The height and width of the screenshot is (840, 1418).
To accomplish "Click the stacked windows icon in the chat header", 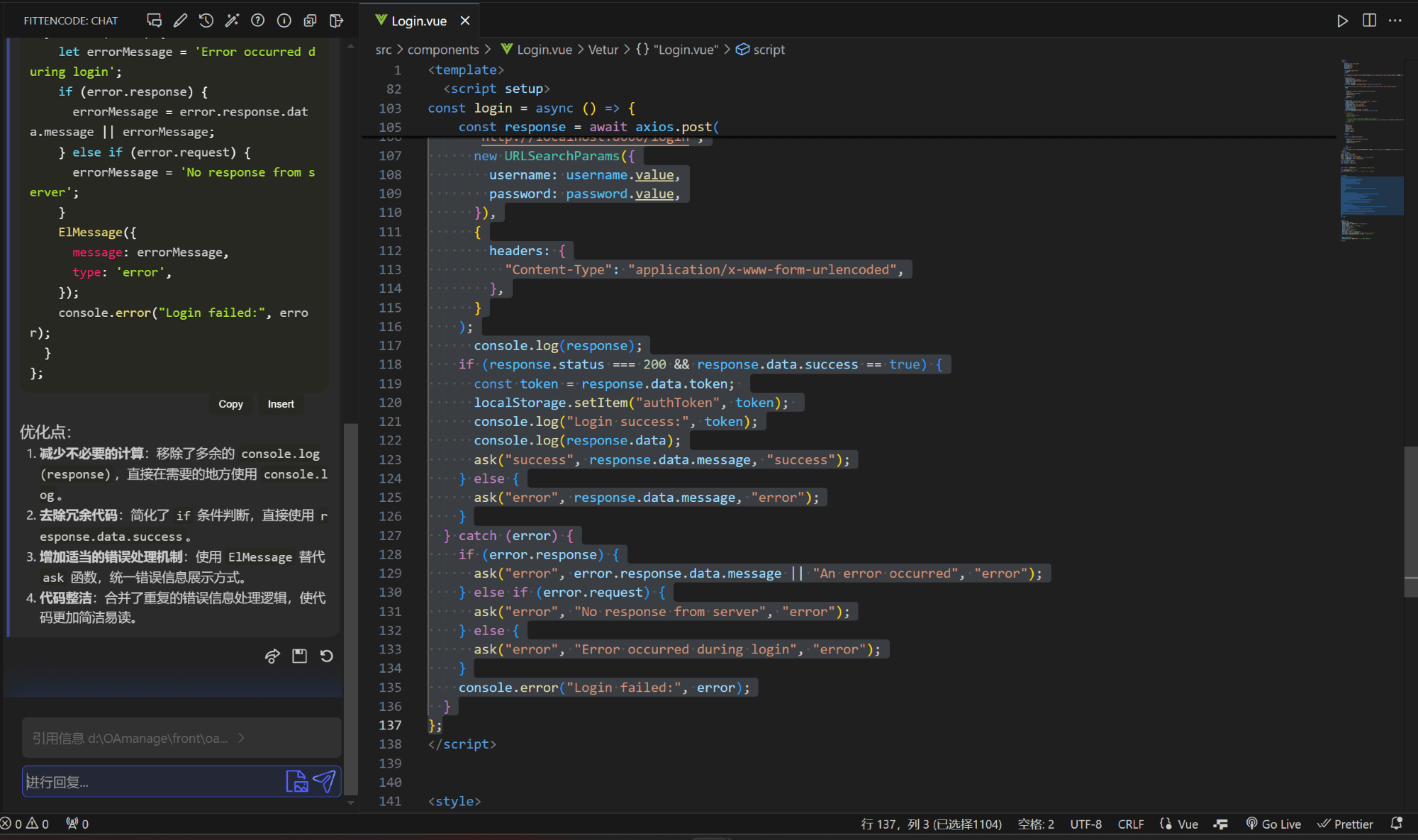I will point(310,21).
